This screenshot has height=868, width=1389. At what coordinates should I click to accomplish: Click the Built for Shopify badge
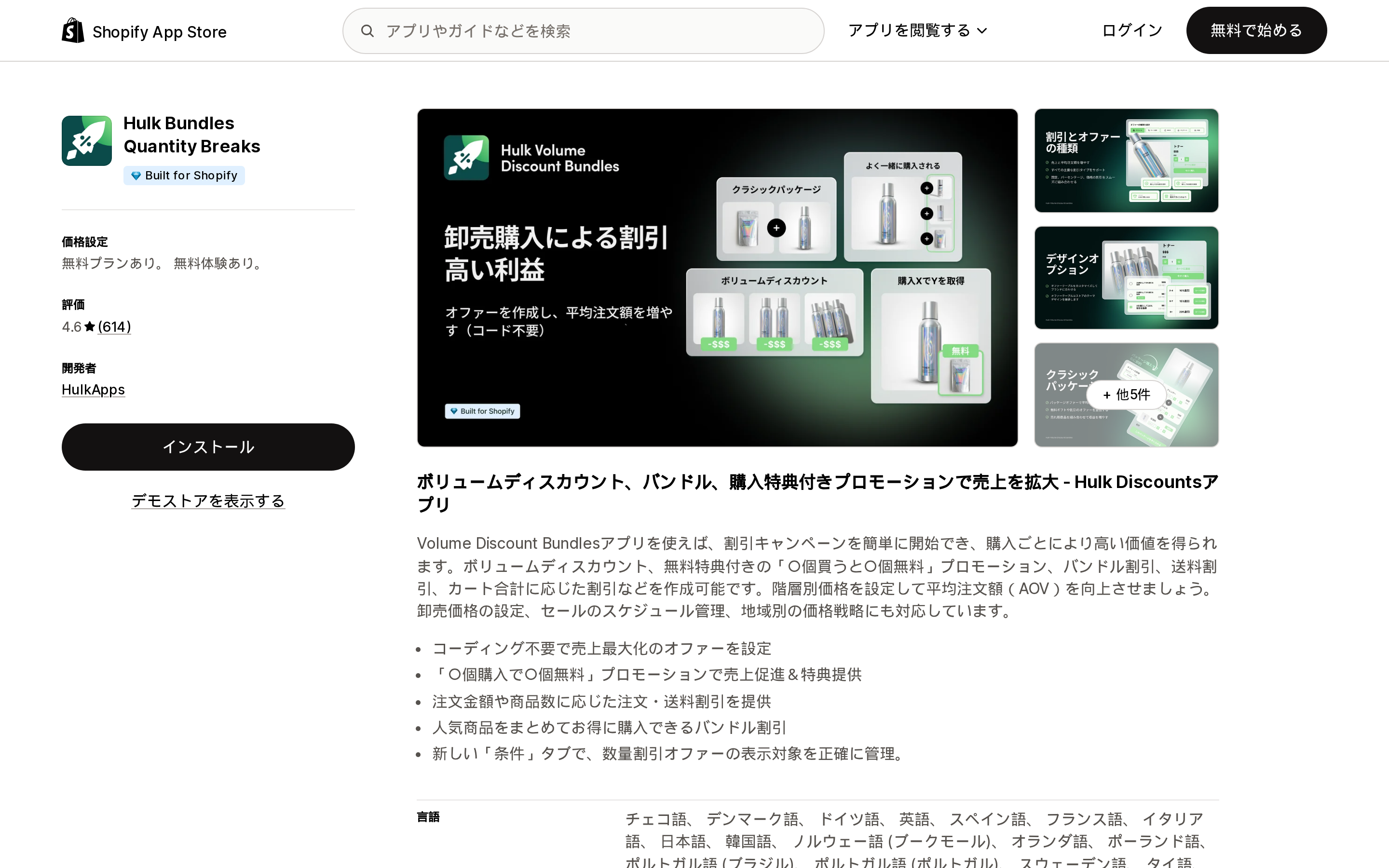tap(184, 176)
